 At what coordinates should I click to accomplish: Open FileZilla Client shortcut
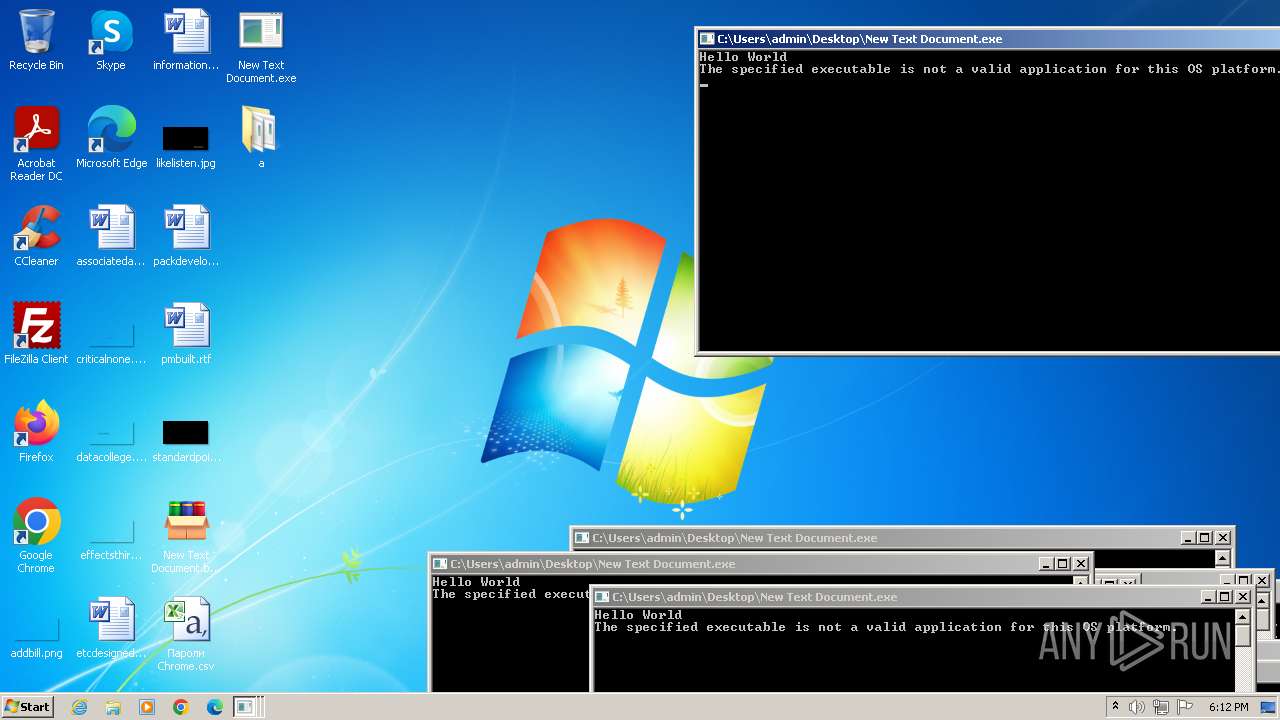36,334
